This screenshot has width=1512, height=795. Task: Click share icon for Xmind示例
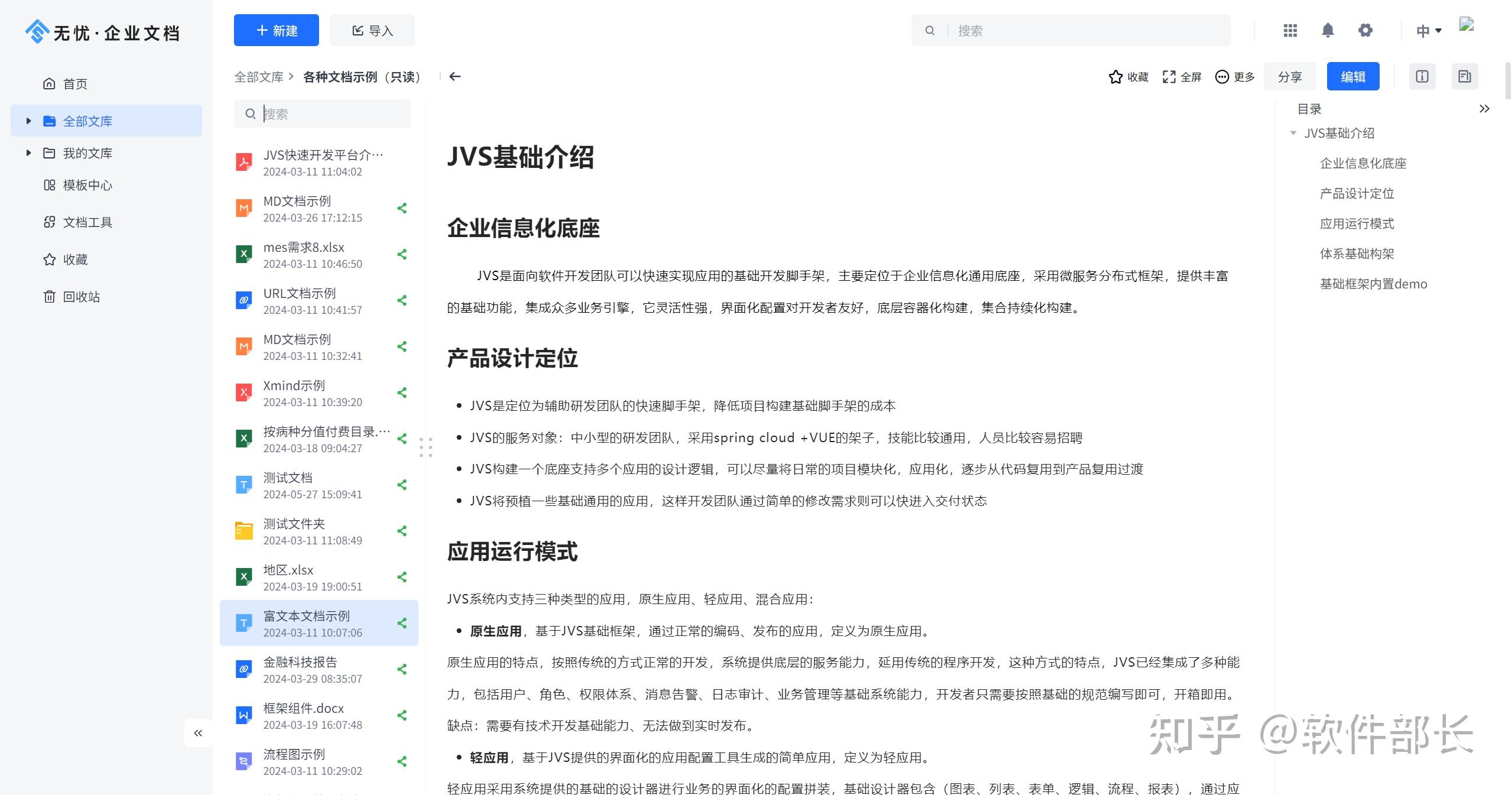(x=402, y=392)
